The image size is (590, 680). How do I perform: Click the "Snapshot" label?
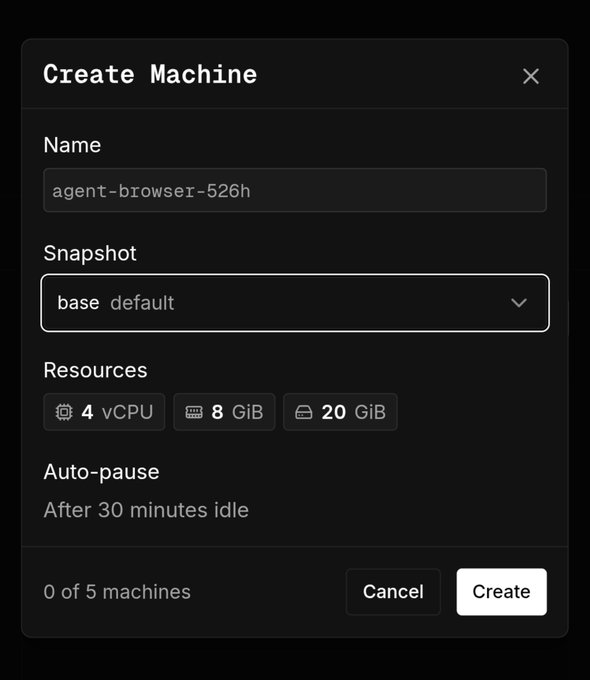pyautogui.click(x=90, y=253)
